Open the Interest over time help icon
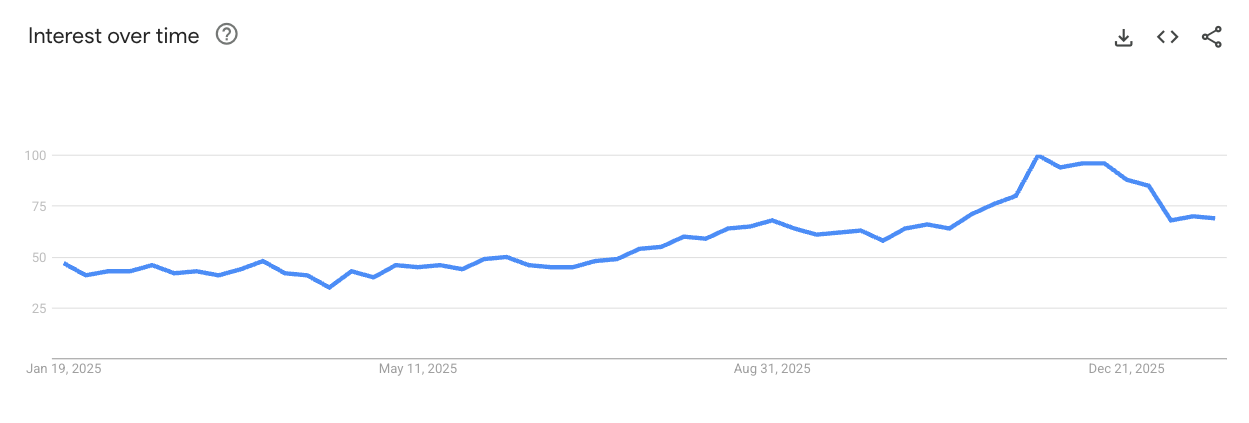The height and width of the screenshot is (423, 1249). (x=227, y=36)
